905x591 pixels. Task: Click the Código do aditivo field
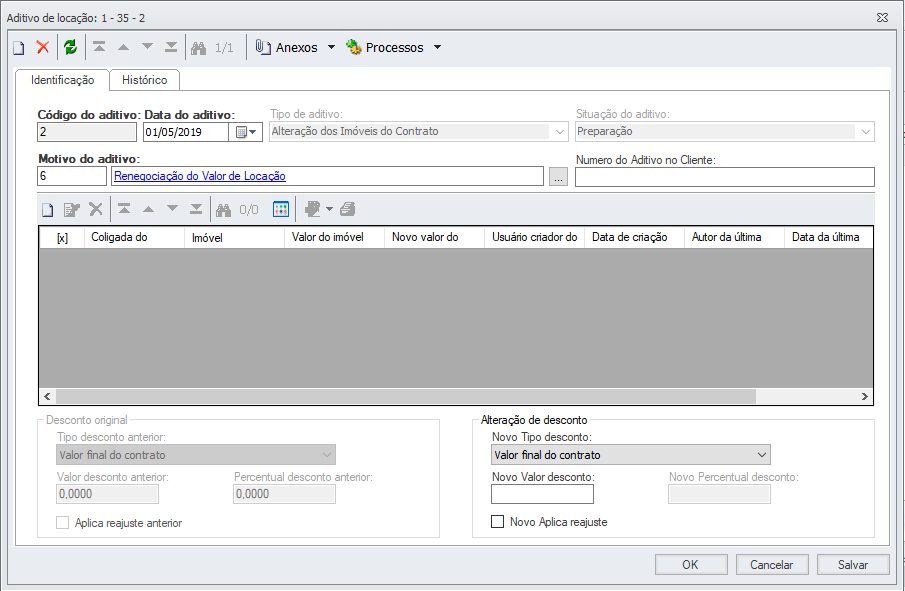coord(87,132)
